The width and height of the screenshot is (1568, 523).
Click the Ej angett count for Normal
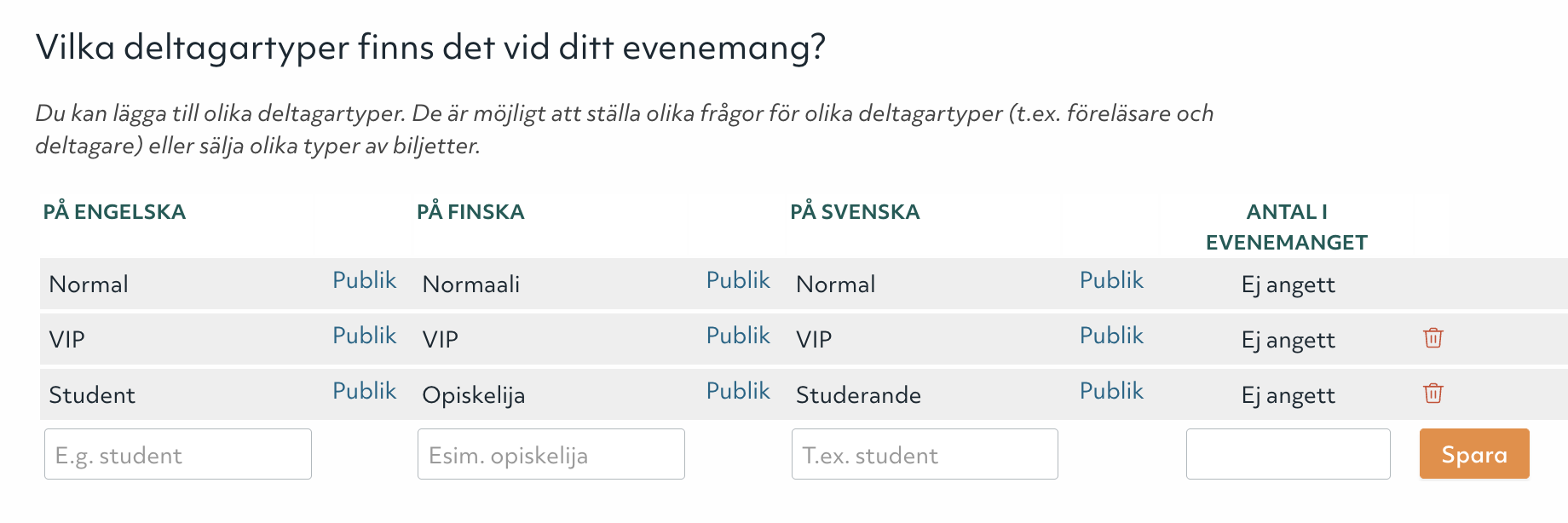tap(1288, 284)
